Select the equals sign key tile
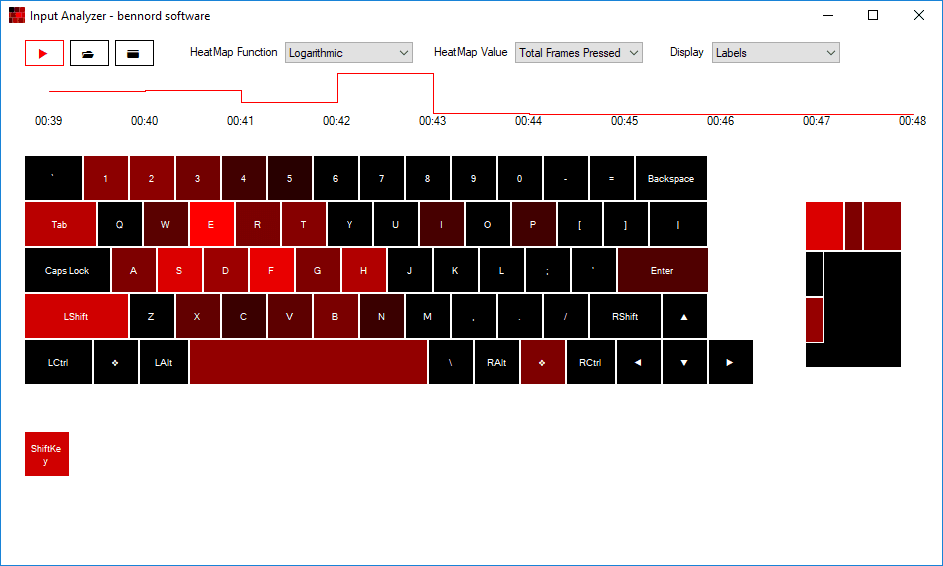This screenshot has width=943, height=566. [x=612, y=178]
